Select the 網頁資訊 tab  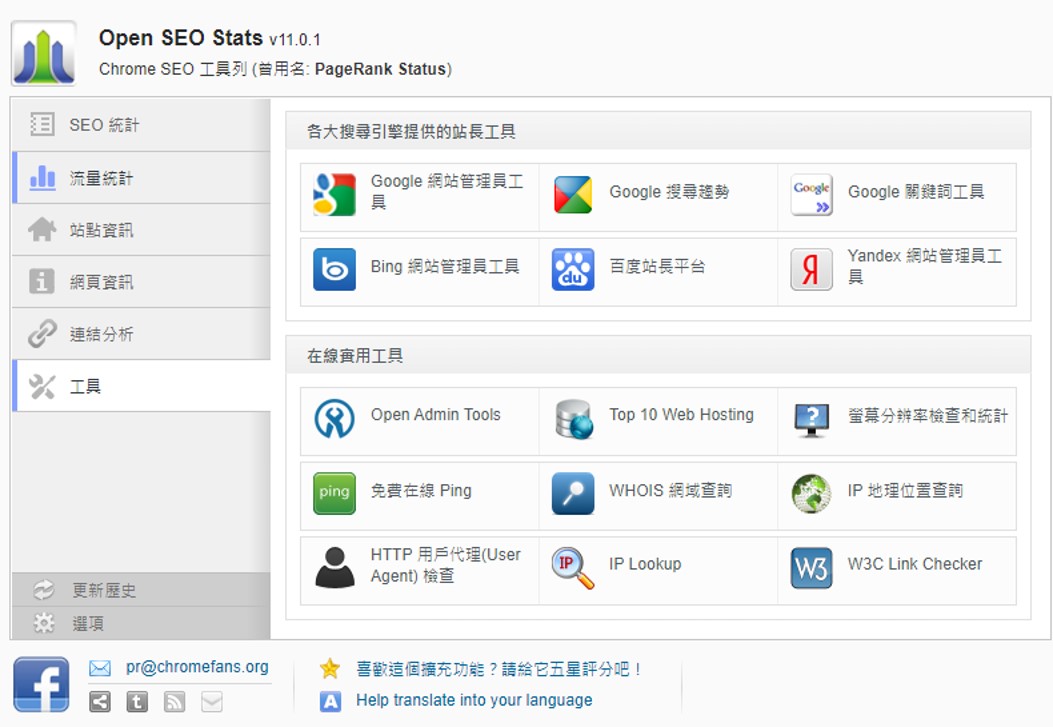pyautogui.click(x=141, y=282)
